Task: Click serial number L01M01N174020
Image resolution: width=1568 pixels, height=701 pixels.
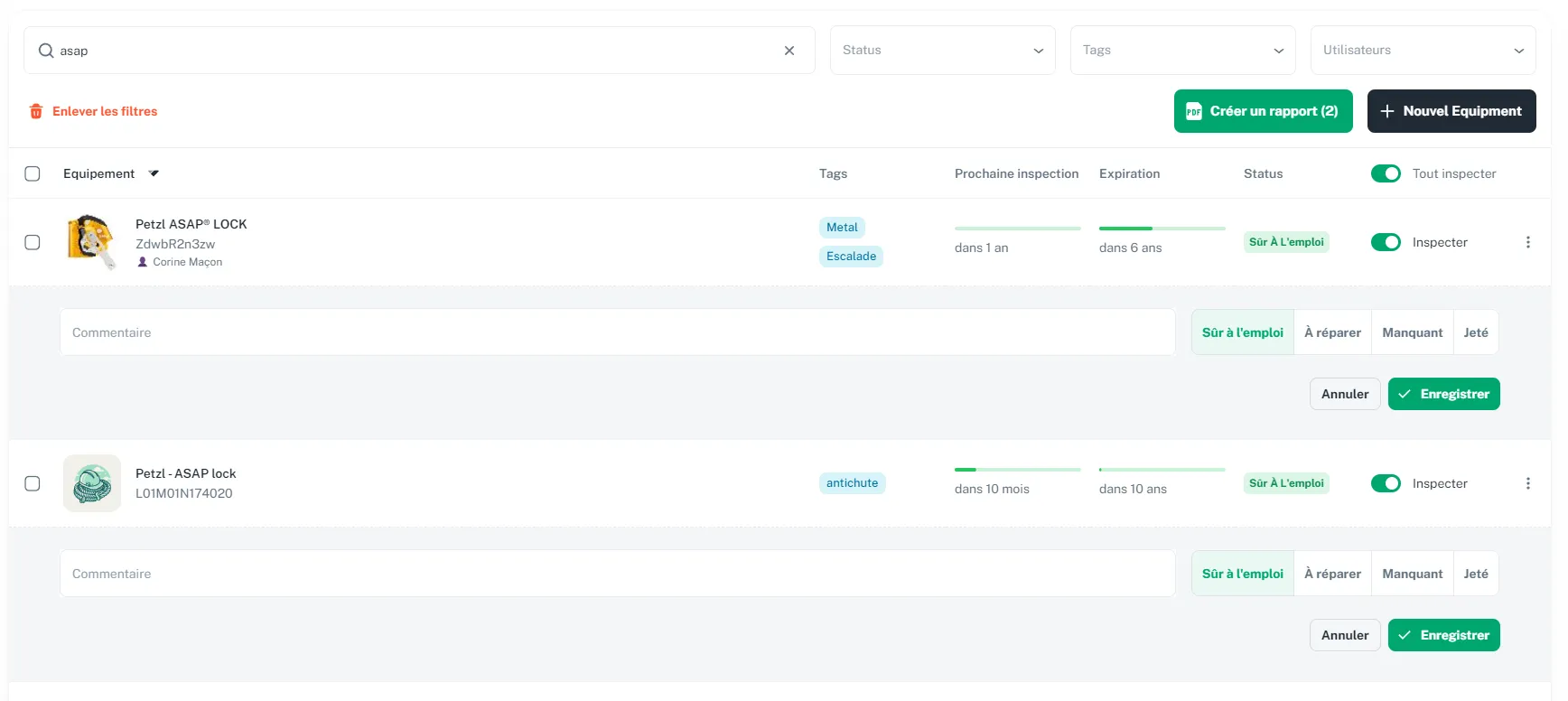Action: click(183, 493)
